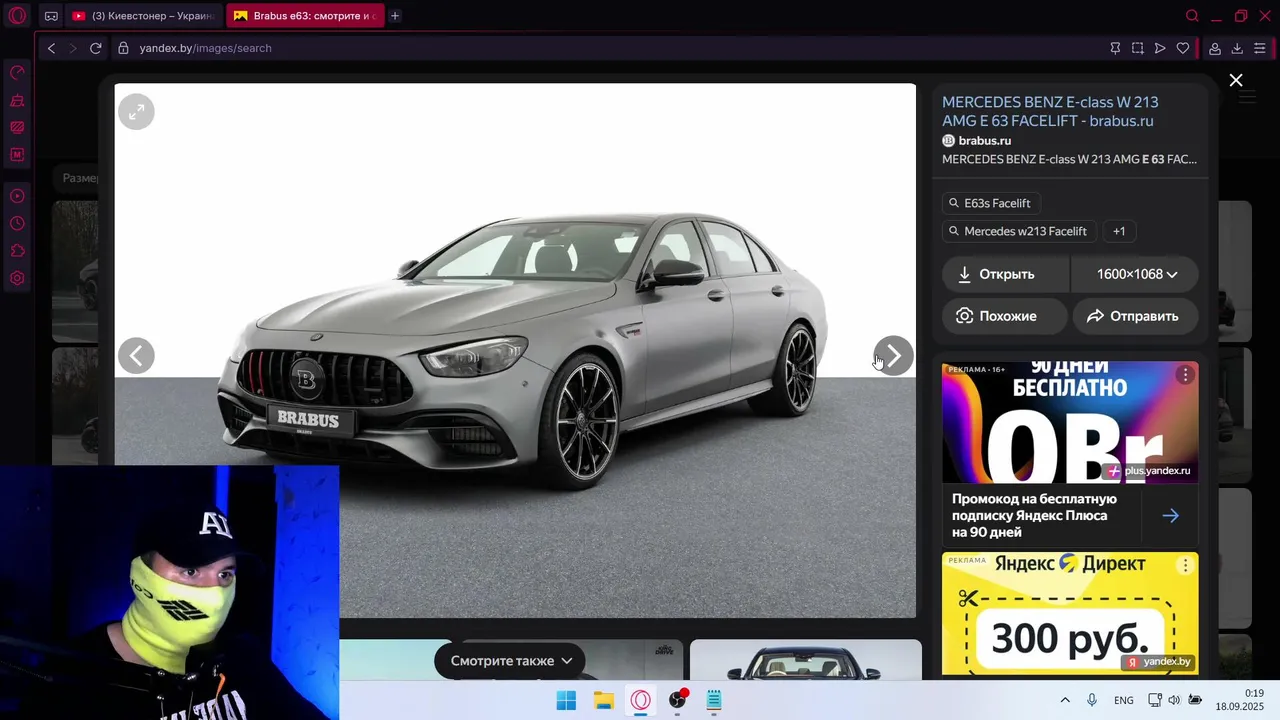This screenshot has height=720, width=1280.
Task: Open Easy Setup sliders icon
Action: point(1260,48)
